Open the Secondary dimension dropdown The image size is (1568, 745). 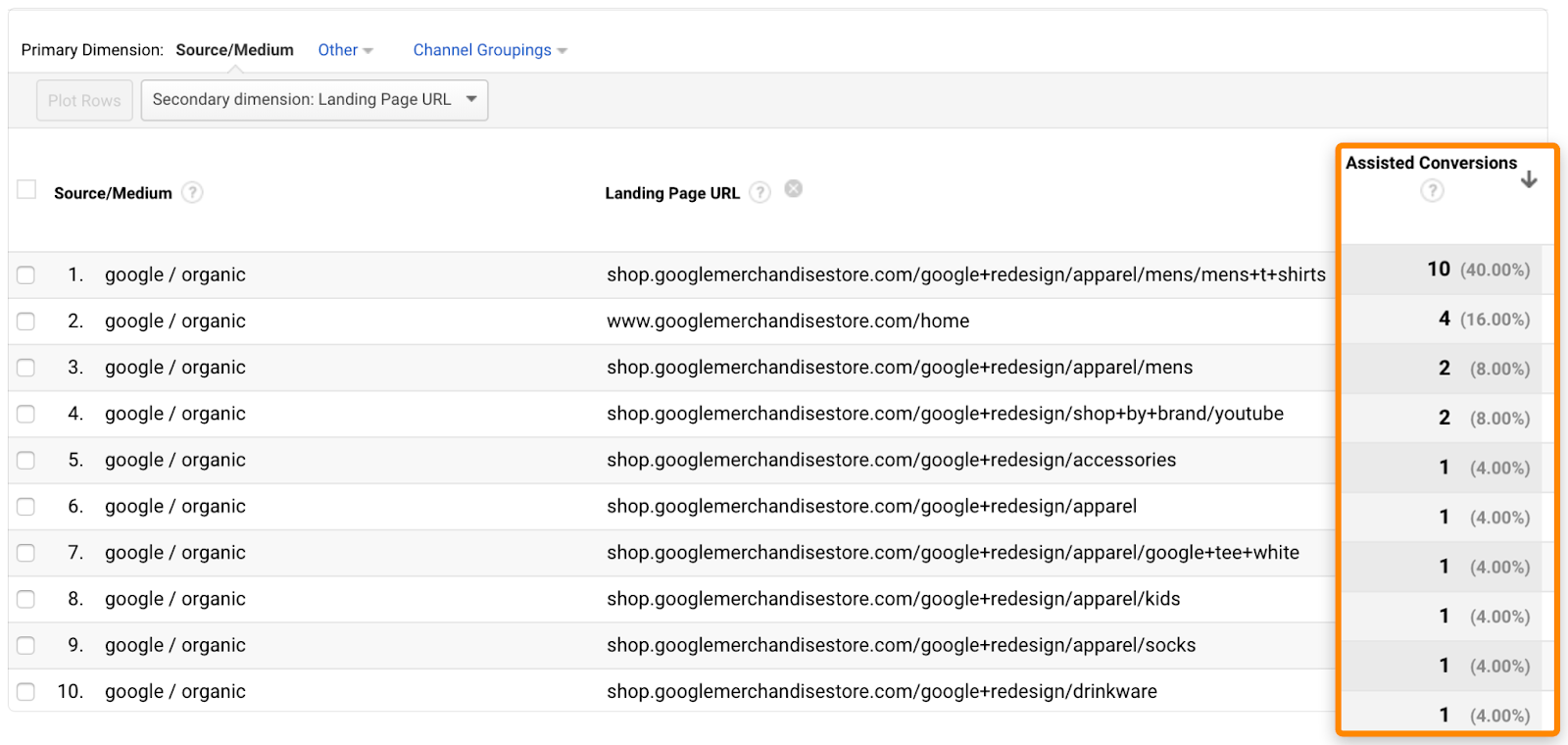[314, 100]
